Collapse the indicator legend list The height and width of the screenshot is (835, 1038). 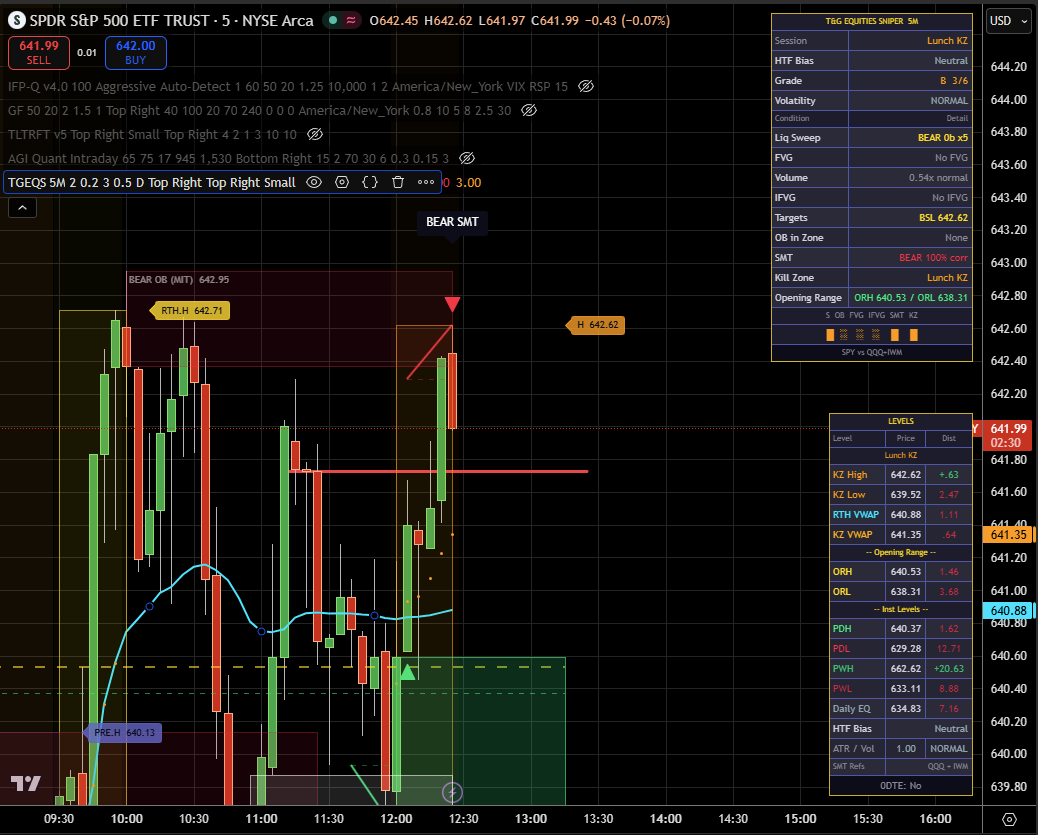coord(23,208)
